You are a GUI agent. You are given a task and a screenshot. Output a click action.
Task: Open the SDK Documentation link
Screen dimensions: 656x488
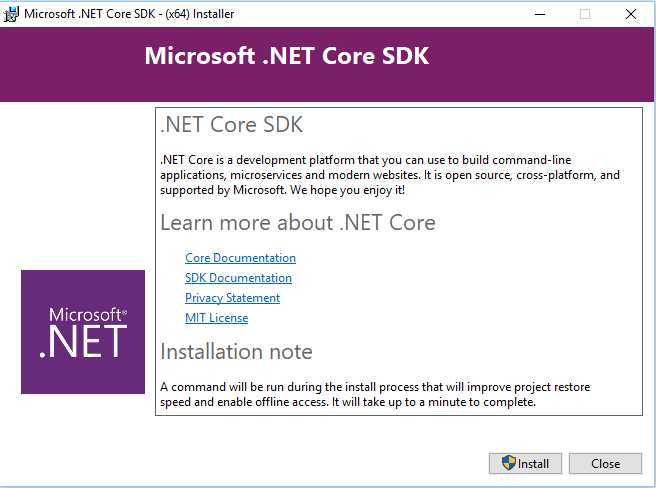tap(238, 278)
